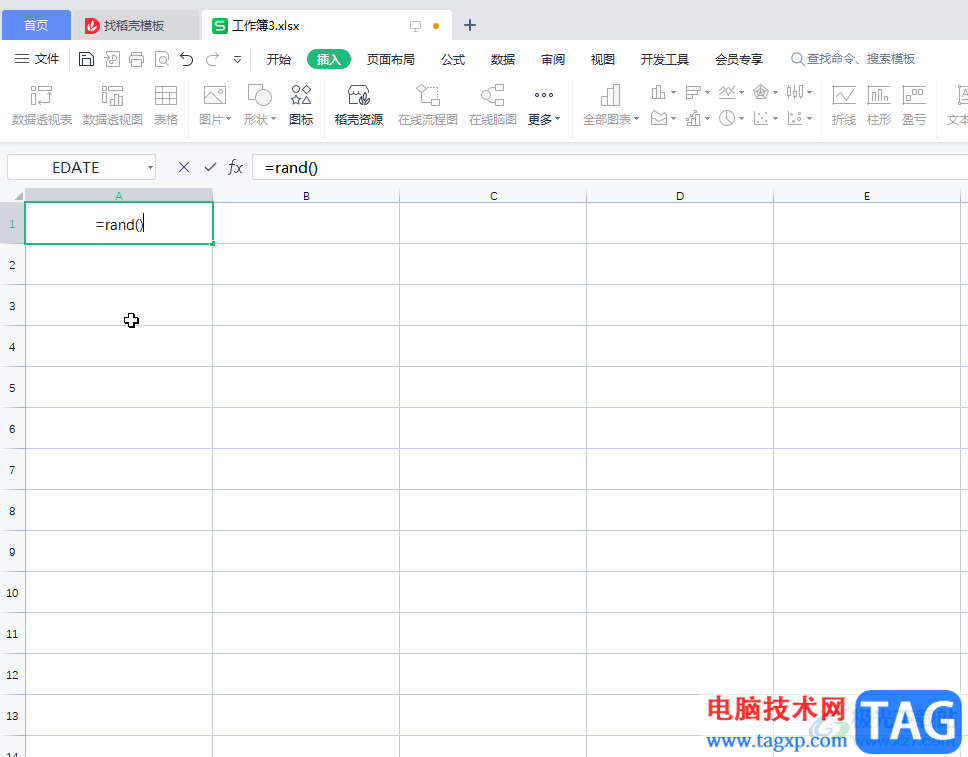The width and height of the screenshot is (968, 757).
Task: Switch to the 页面布局 tab
Action: [390, 59]
